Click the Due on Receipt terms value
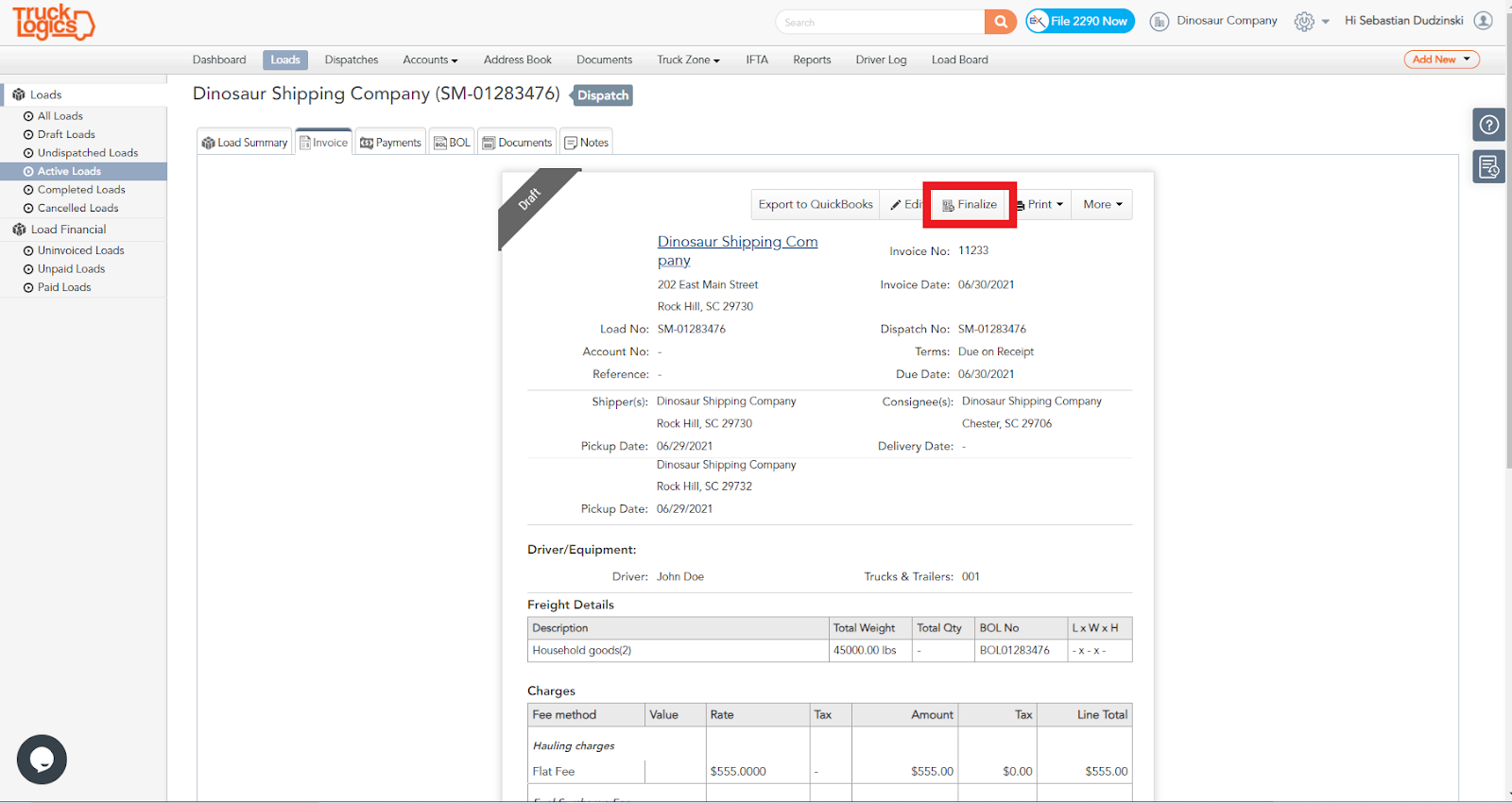 pyautogui.click(x=996, y=352)
